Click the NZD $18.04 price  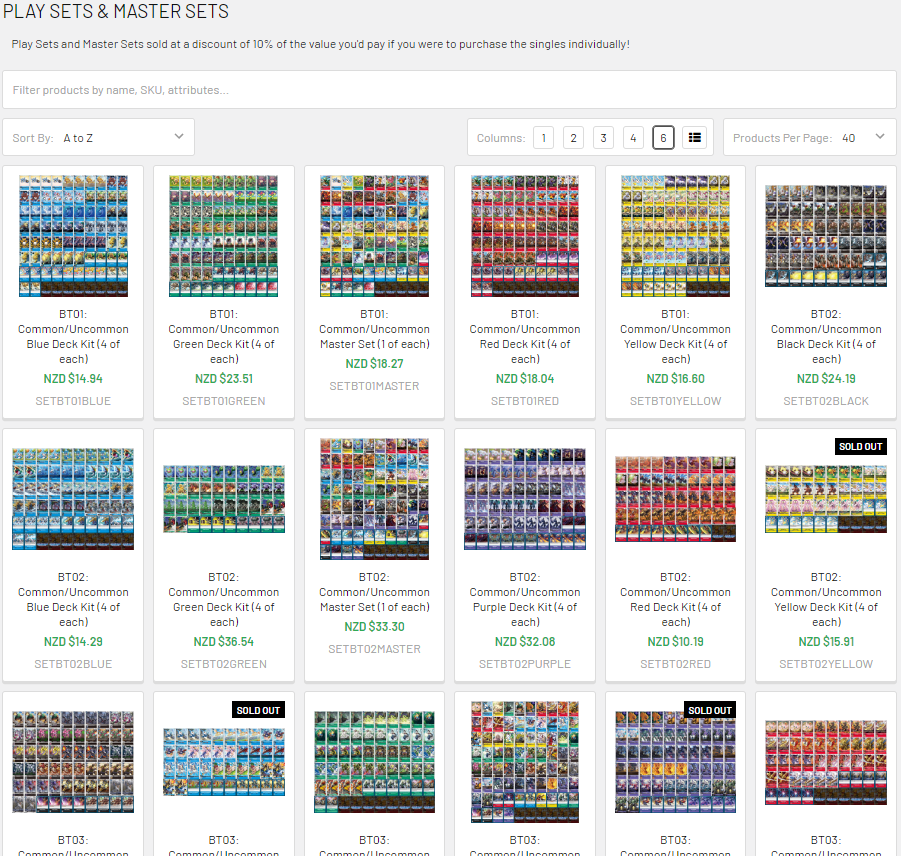525,379
